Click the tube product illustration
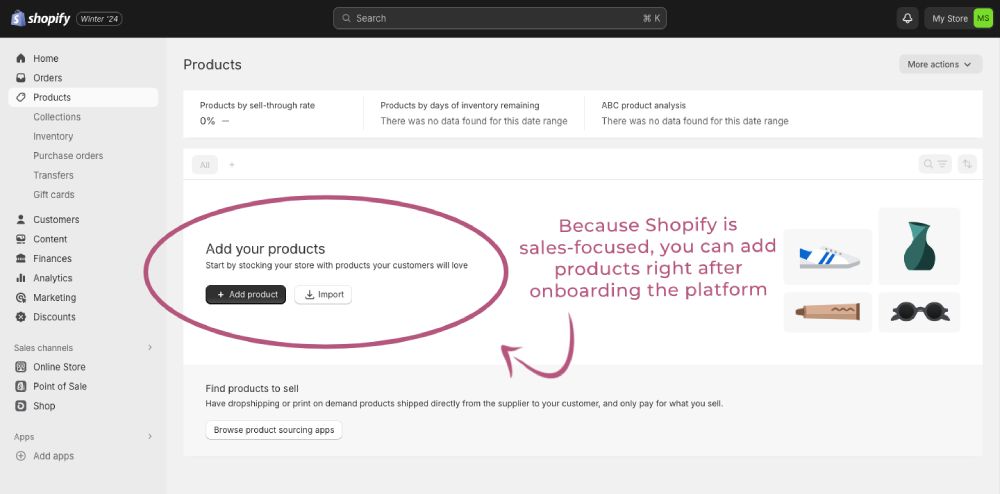The height and width of the screenshot is (494, 1000). (828, 312)
